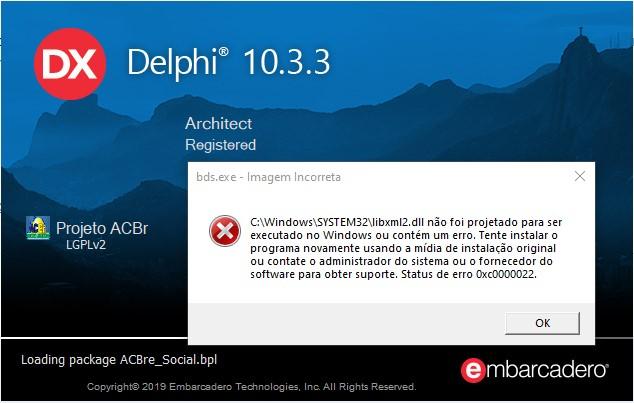Click the registered trademark symbol after Delphi
This screenshot has height=403, width=634.
point(224,52)
